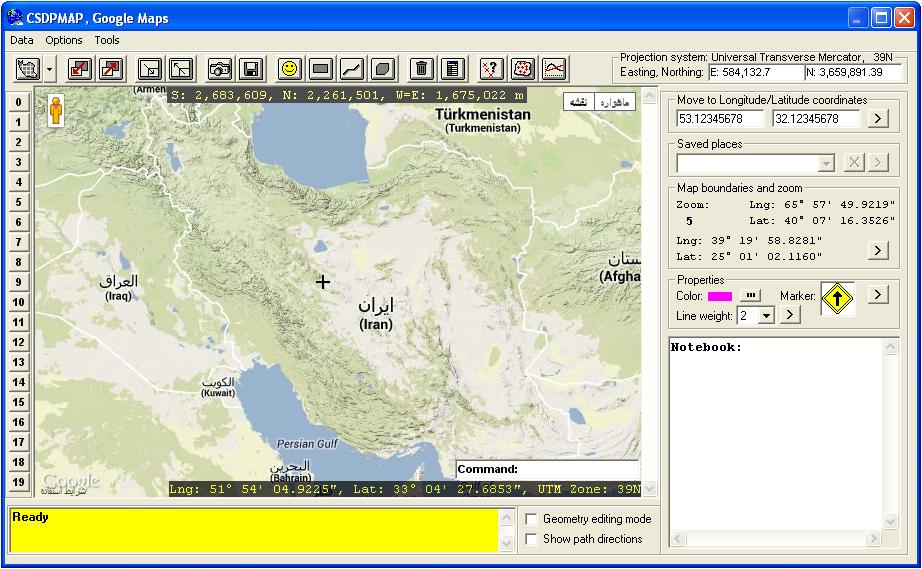
Task: Pick up the Street View pegman
Action: (56, 110)
